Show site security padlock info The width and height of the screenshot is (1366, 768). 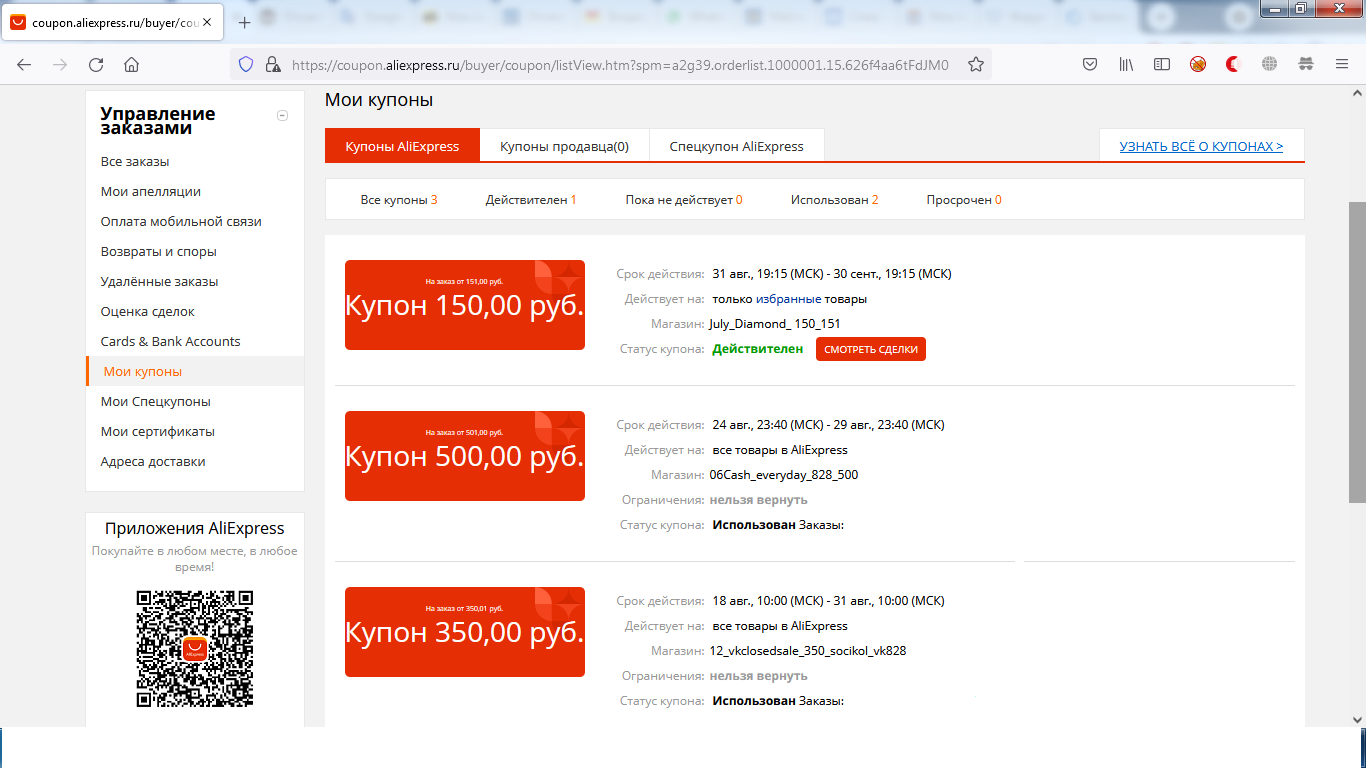click(x=272, y=65)
